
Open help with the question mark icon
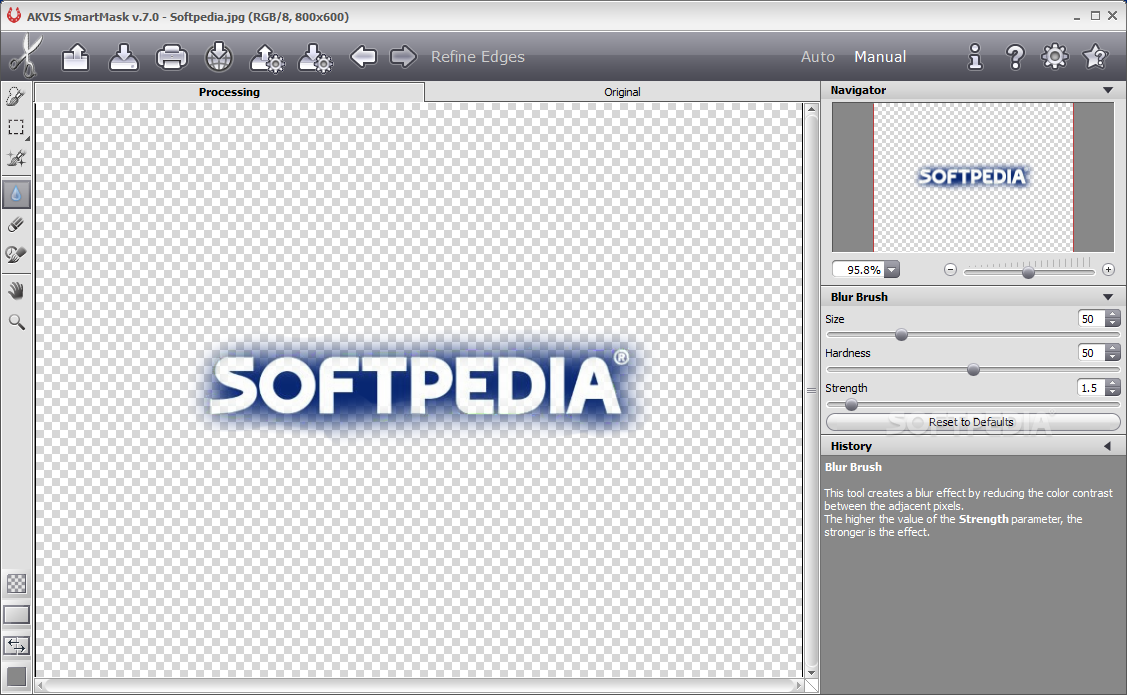1015,56
